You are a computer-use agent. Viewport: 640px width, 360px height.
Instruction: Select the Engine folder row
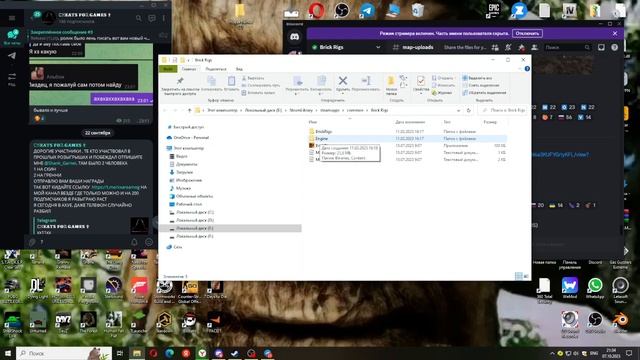pyautogui.click(x=407, y=138)
